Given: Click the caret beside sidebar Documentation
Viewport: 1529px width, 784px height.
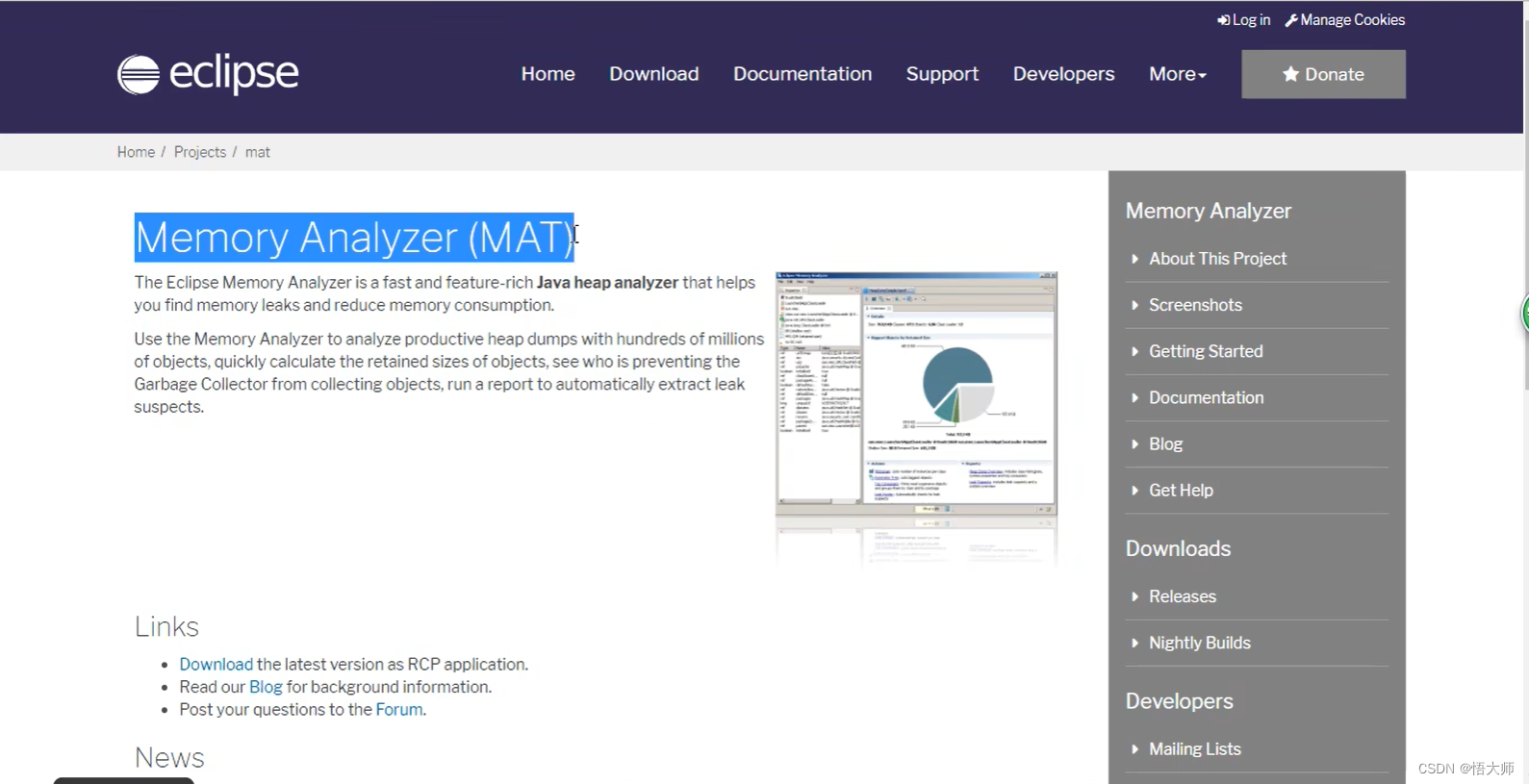Looking at the screenshot, I should pos(1135,397).
